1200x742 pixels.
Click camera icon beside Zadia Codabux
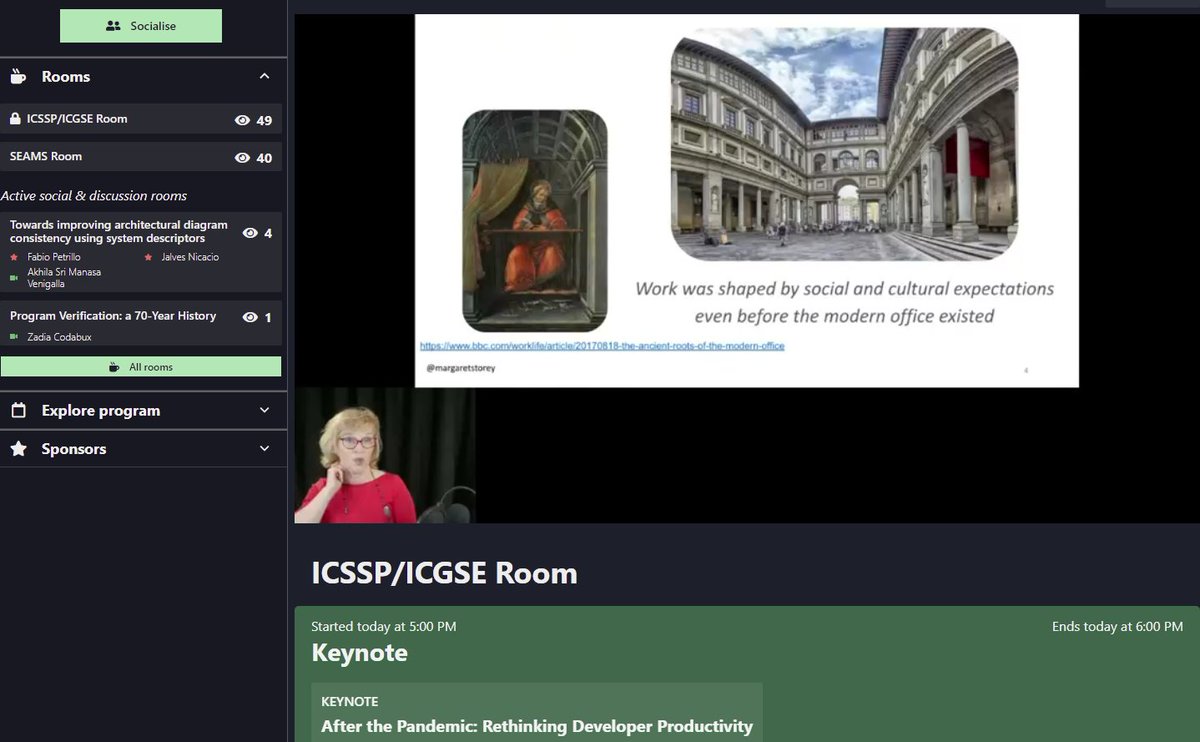pos(15,337)
